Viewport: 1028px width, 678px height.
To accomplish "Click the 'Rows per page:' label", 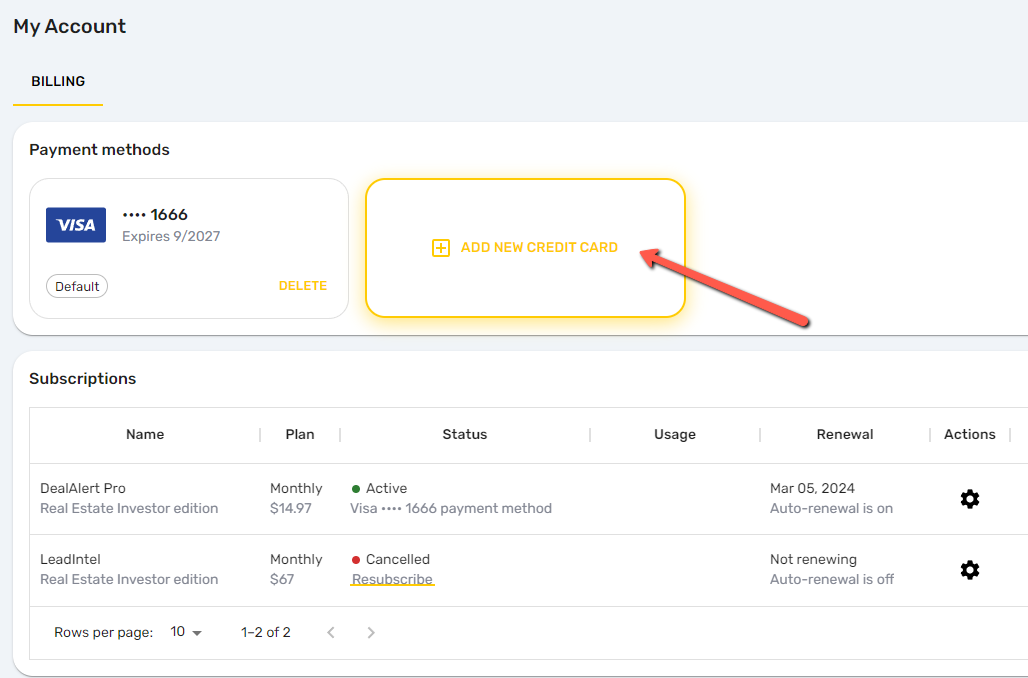I will (104, 632).
